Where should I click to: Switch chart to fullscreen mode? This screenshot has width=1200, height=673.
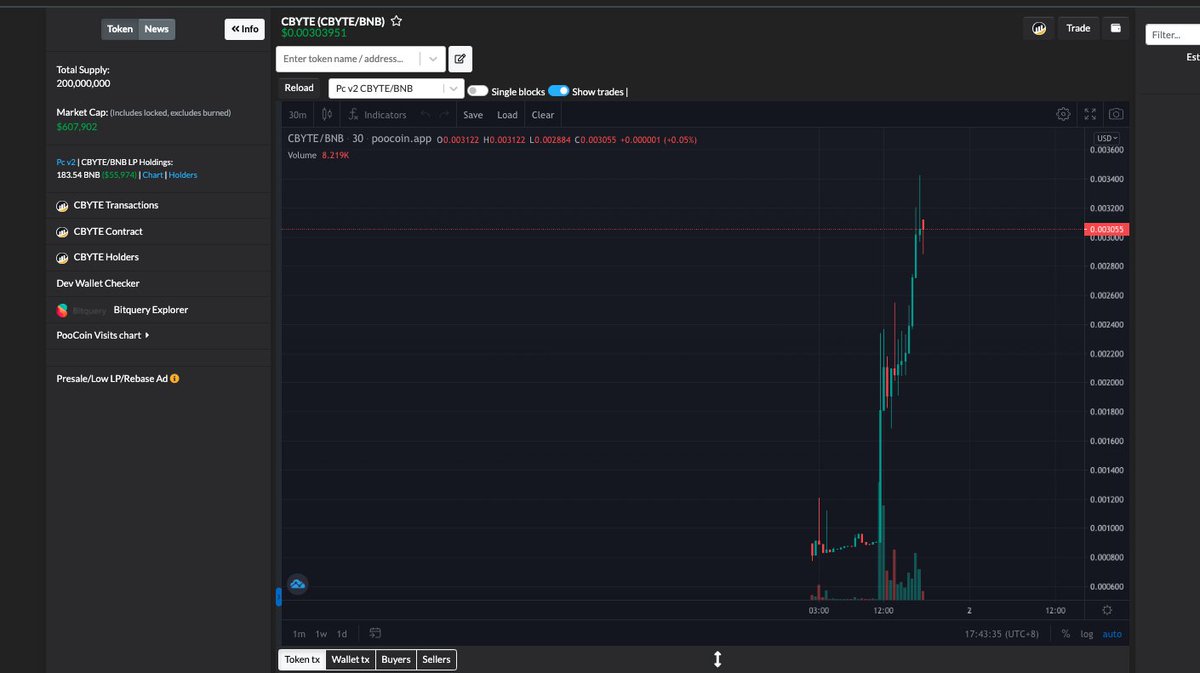coord(1090,114)
